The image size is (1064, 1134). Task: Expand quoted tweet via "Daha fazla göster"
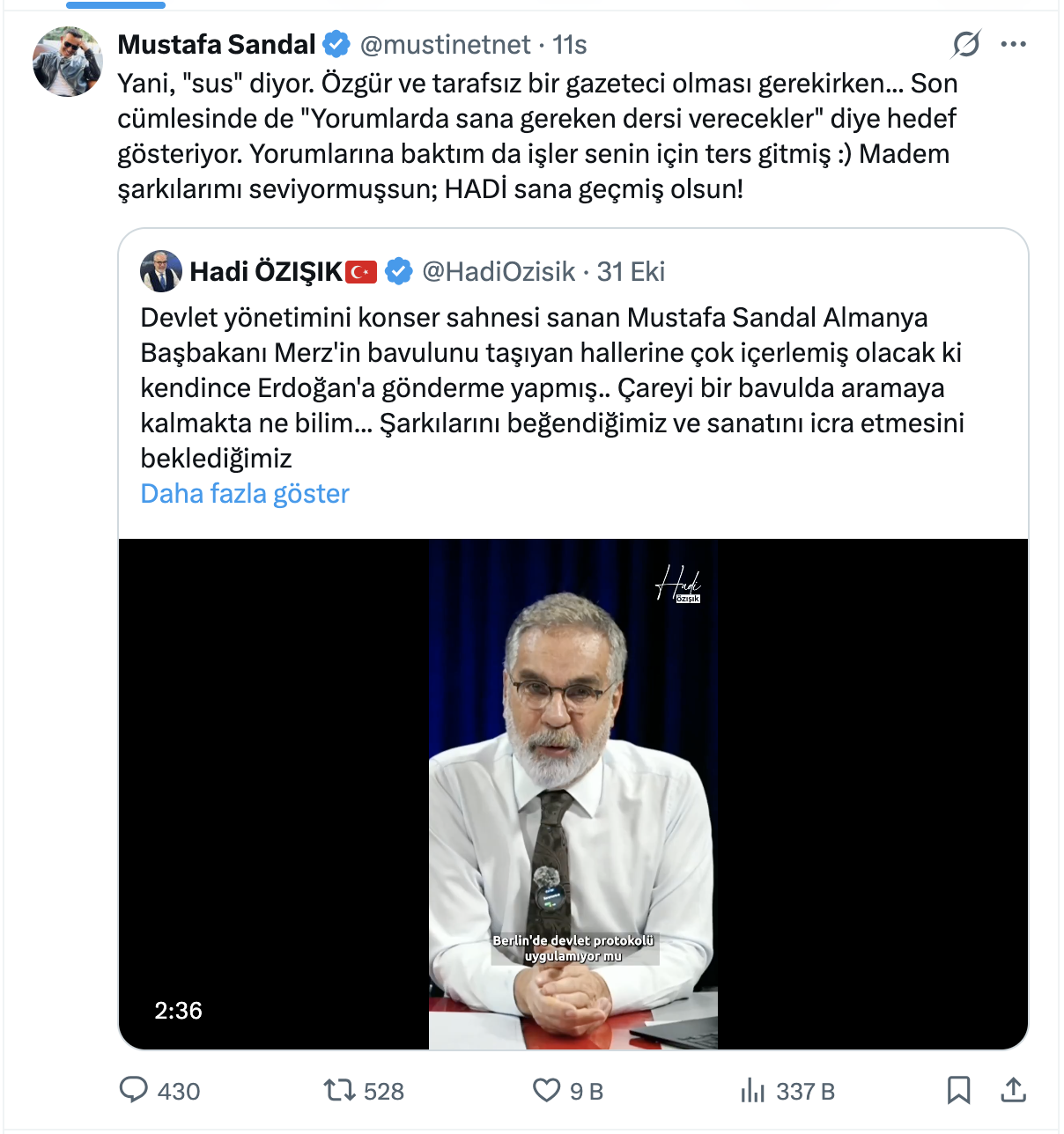point(245,493)
